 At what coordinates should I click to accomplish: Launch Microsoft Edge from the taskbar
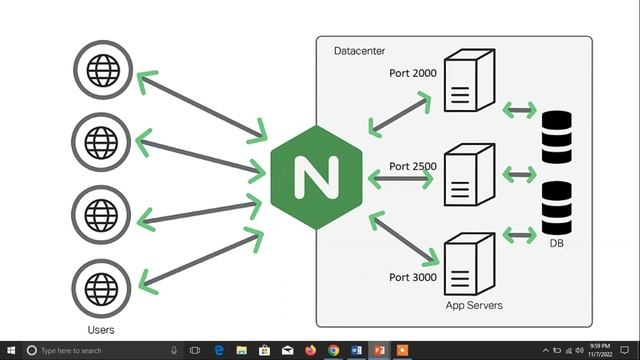[219, 350]
